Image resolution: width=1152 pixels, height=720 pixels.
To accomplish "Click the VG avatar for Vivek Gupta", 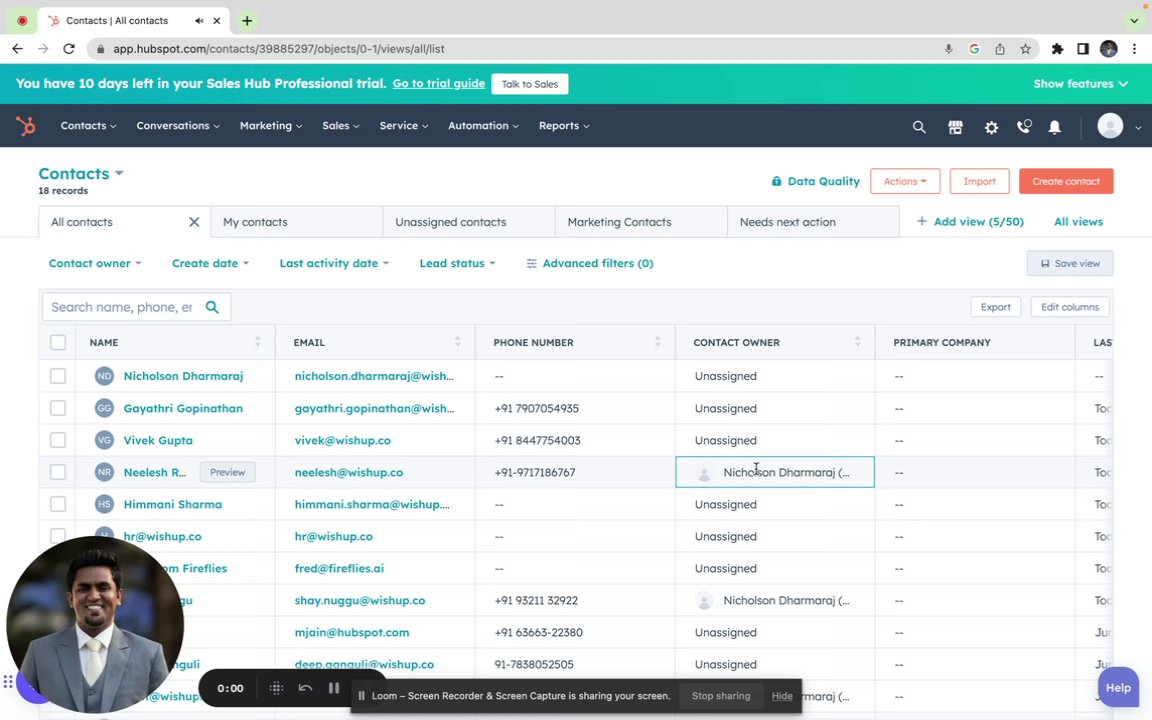I will click(x=104, y=440).
